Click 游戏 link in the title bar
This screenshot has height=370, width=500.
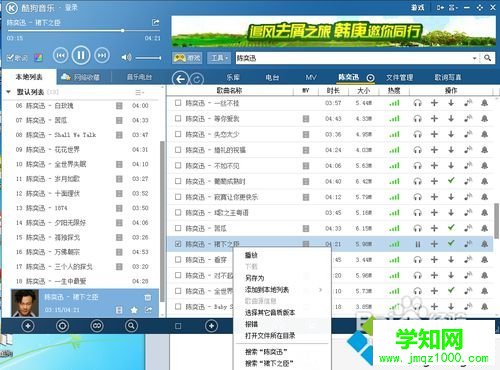417,7
